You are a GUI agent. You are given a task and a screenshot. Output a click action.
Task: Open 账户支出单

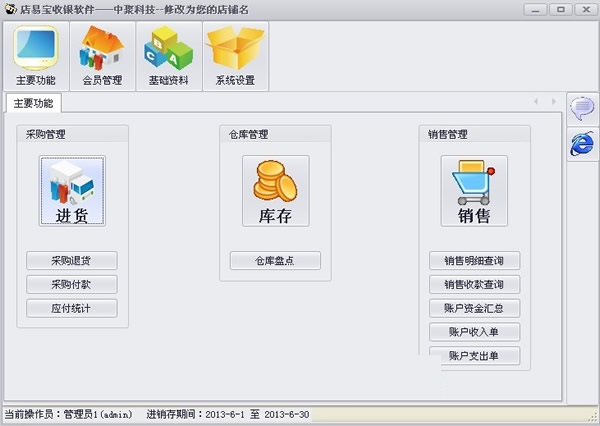pyautogui.click(x=474, y=356)
